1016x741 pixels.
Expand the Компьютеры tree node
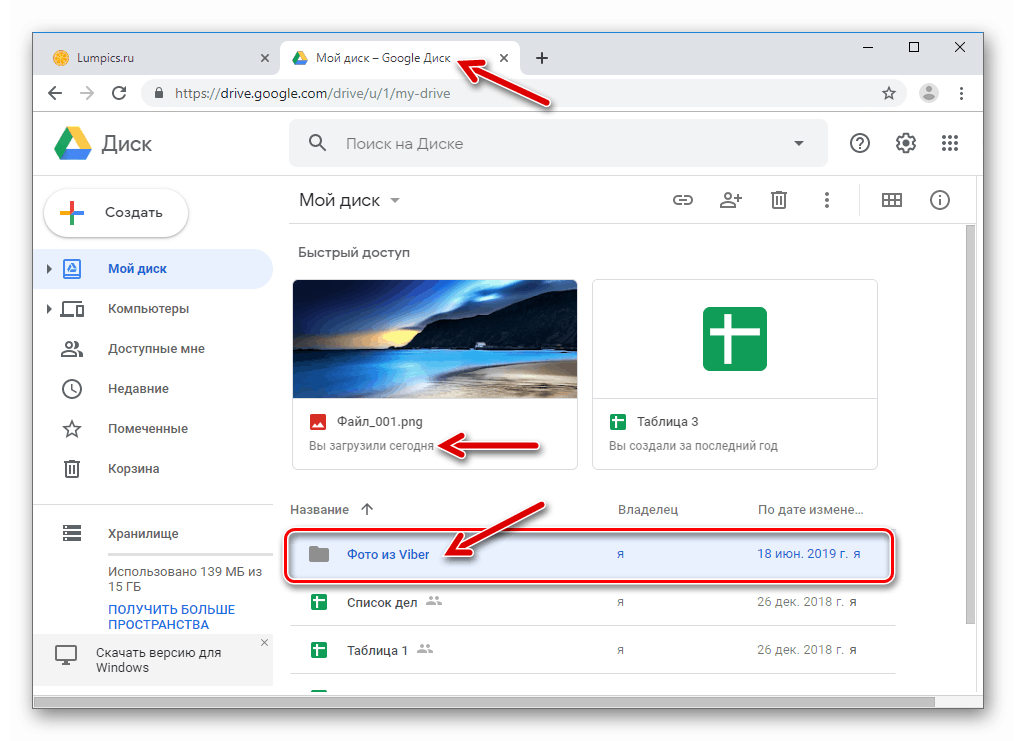pyautogui.click(x=49, y=309)
